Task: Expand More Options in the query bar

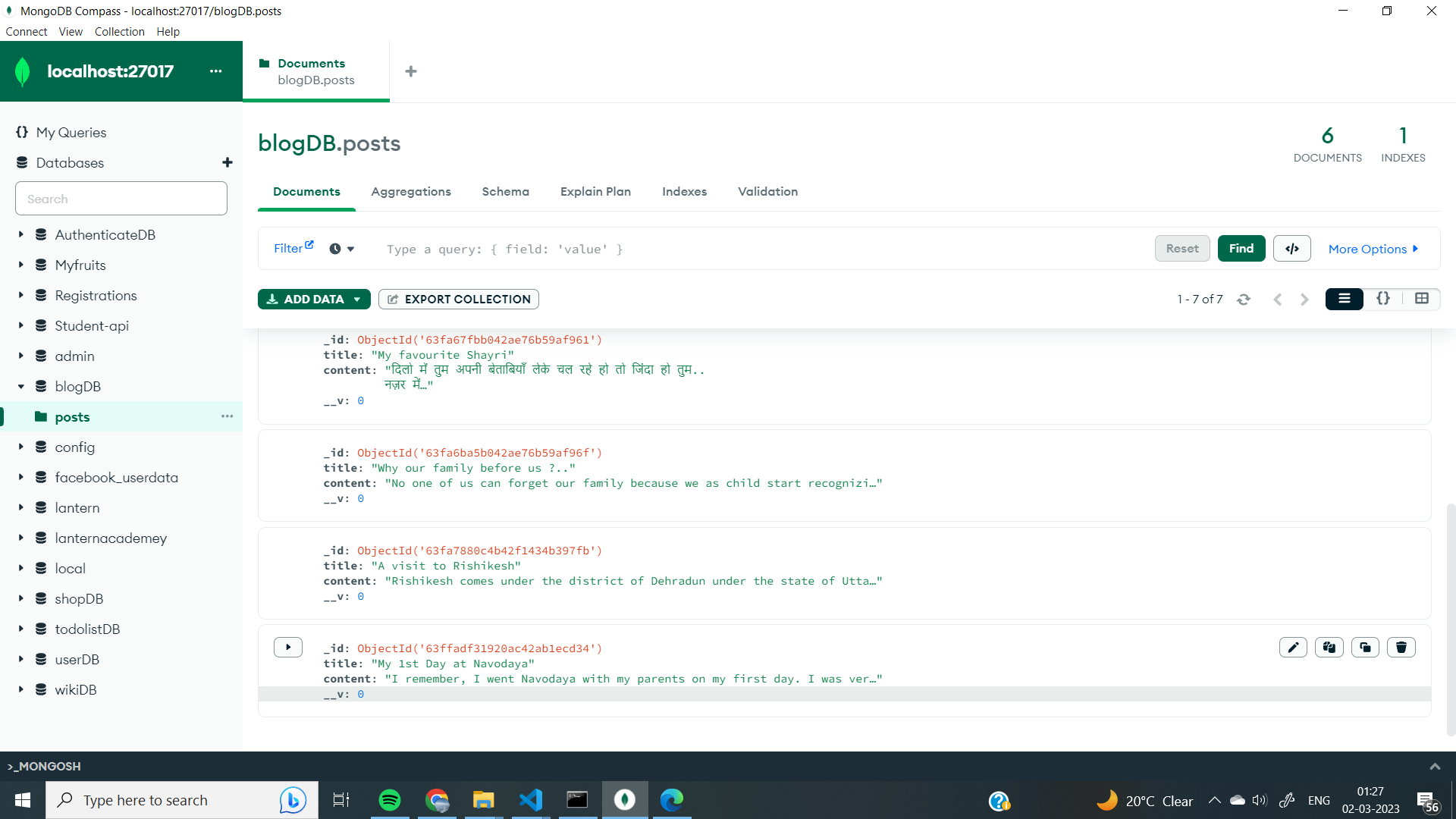Action: coord(1373,248)
